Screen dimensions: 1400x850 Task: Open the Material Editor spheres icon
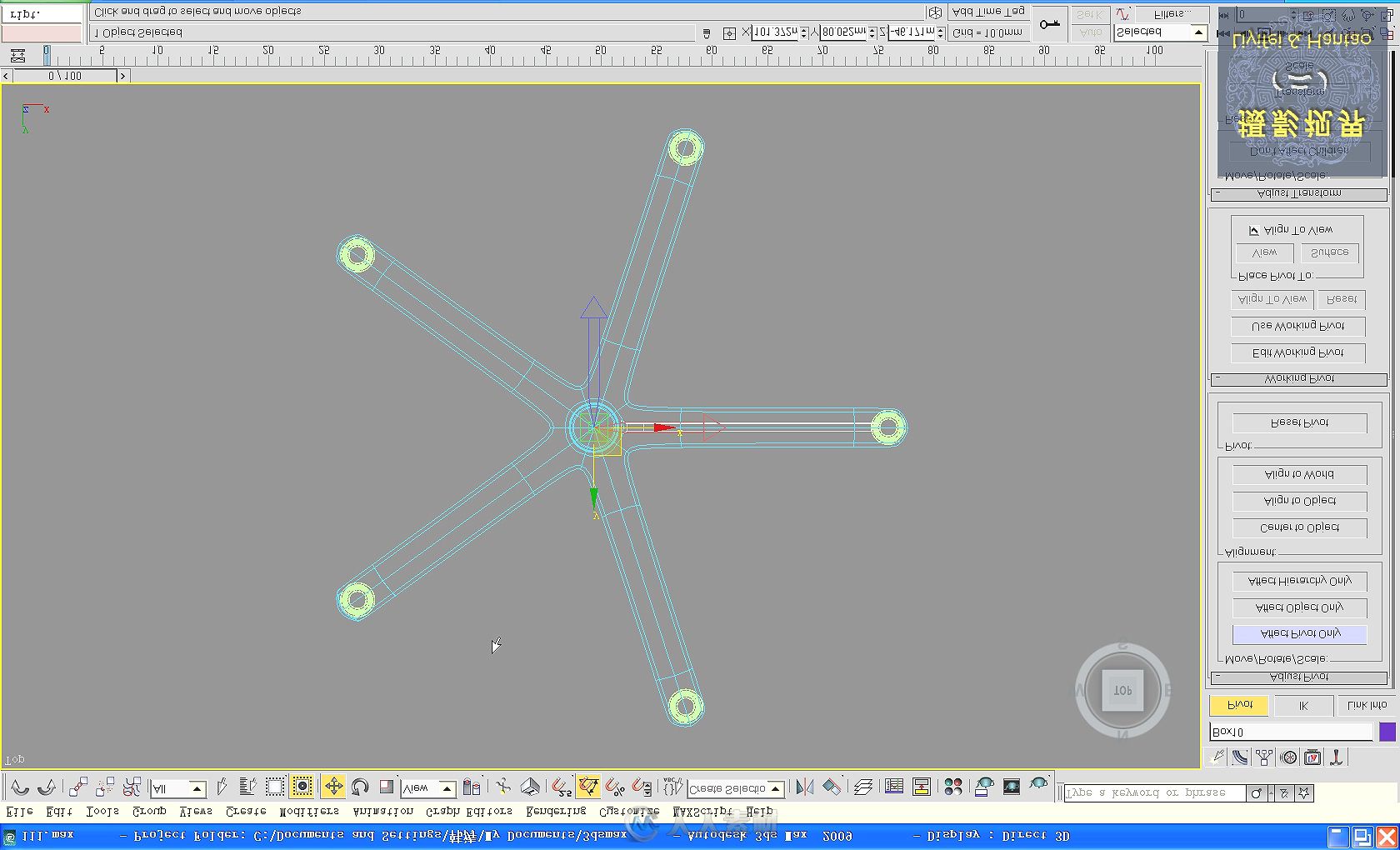point(953,787)
